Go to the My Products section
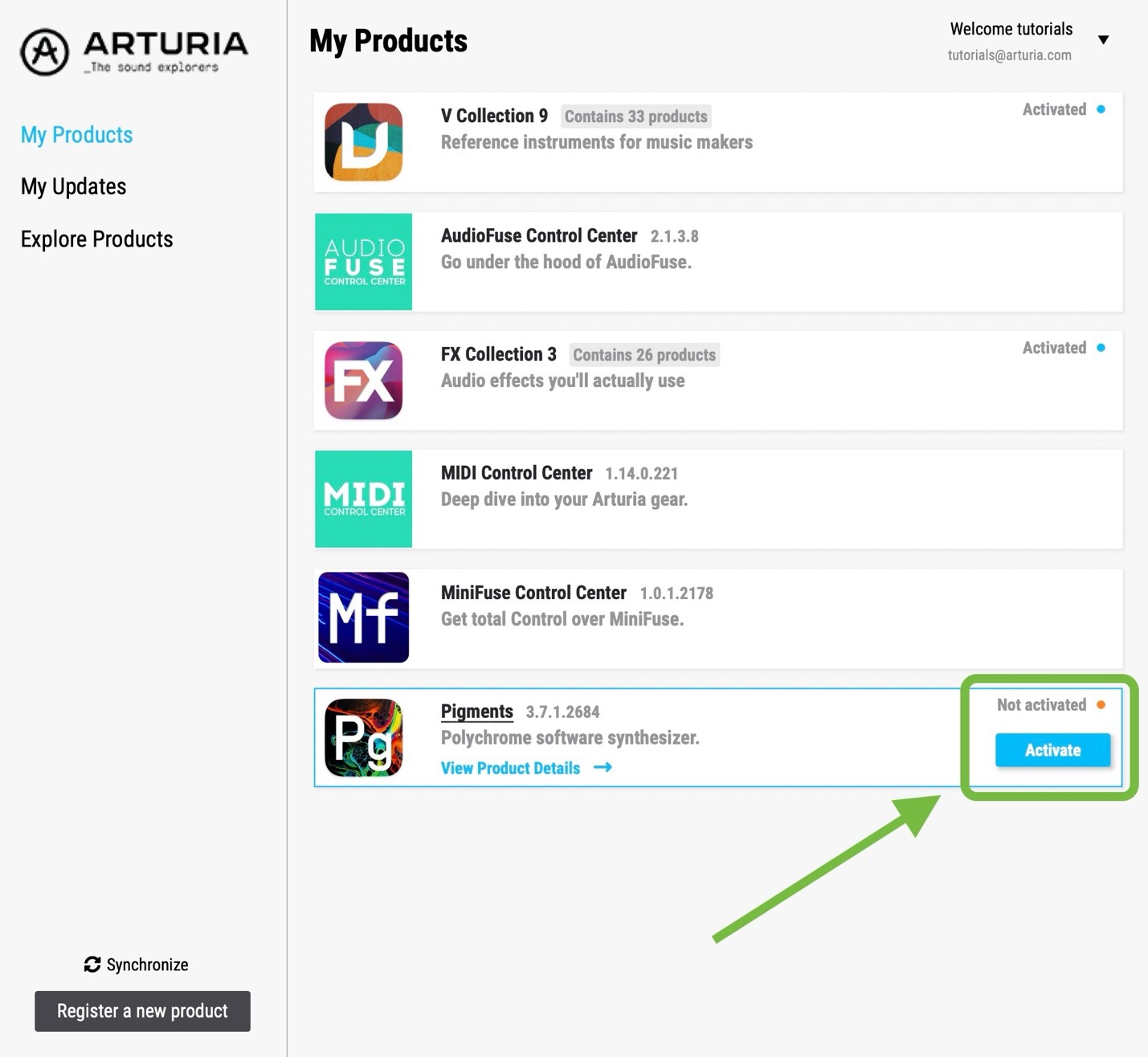Screen dimensions: 1148x1057 (x=77, y=135)
